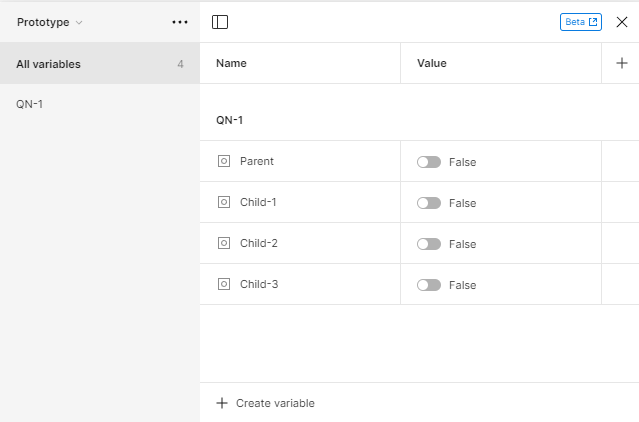
Task: Select the QN-1 group in sidebar
Action: (x=30, y=104)
